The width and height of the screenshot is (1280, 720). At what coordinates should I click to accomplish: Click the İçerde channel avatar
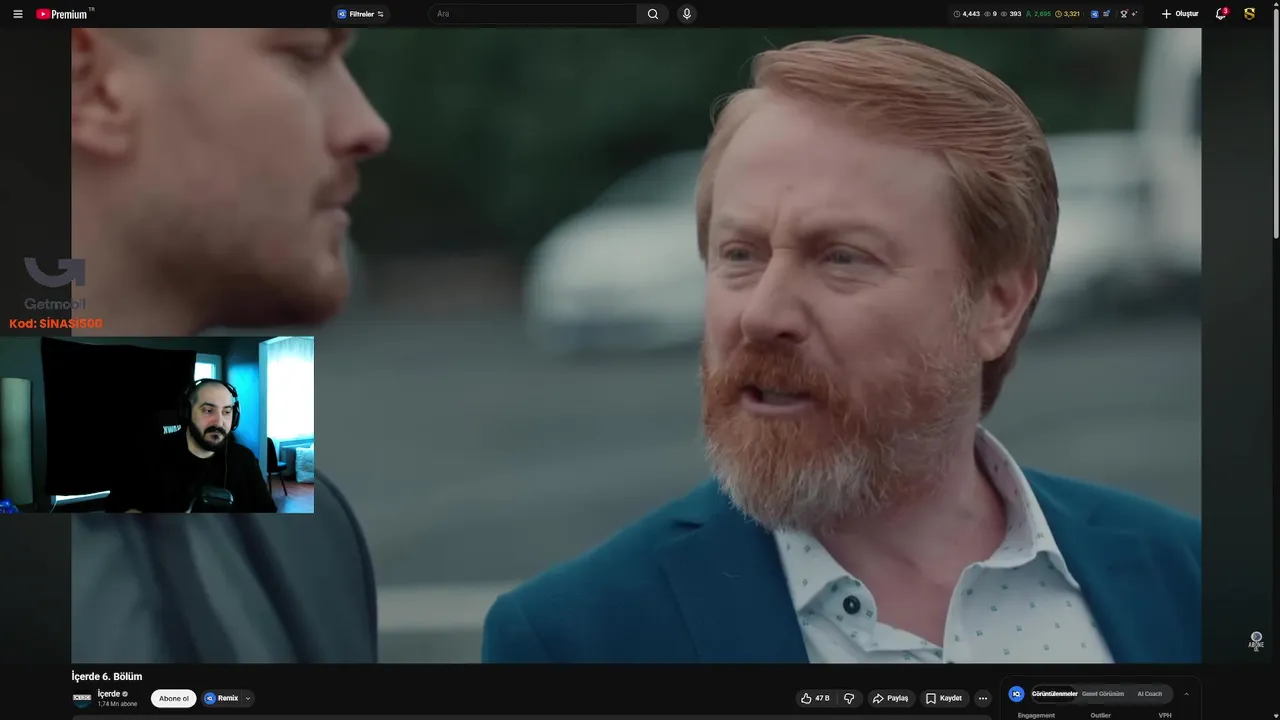click(82, 698)
